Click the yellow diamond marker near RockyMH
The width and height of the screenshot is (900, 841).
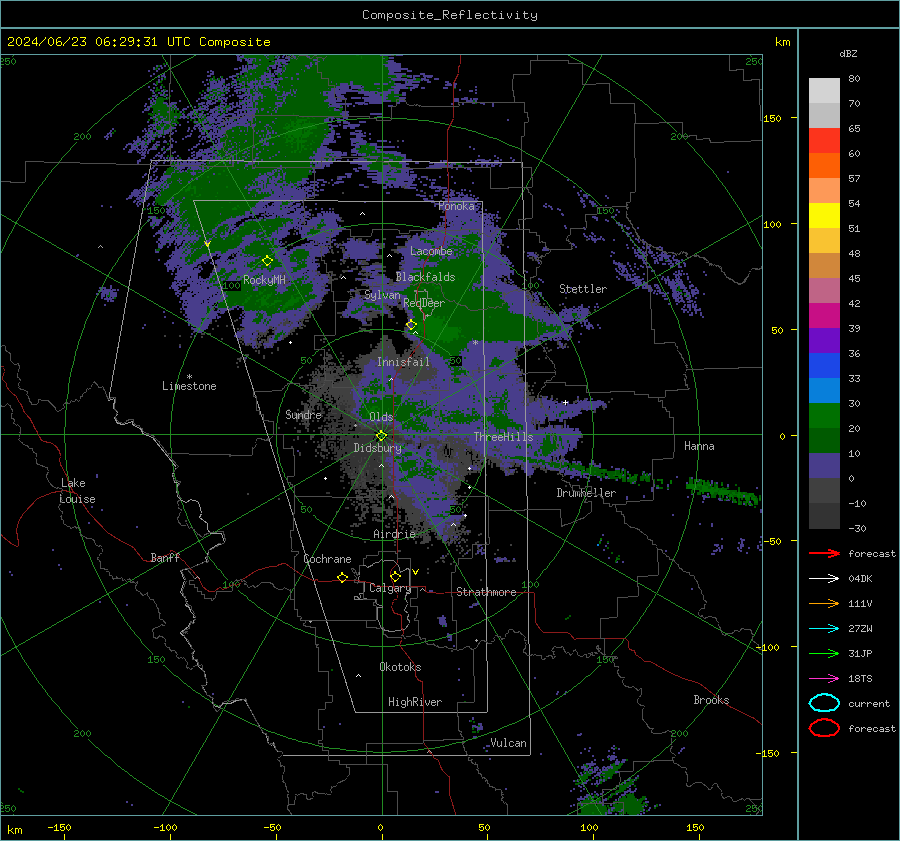267,261
